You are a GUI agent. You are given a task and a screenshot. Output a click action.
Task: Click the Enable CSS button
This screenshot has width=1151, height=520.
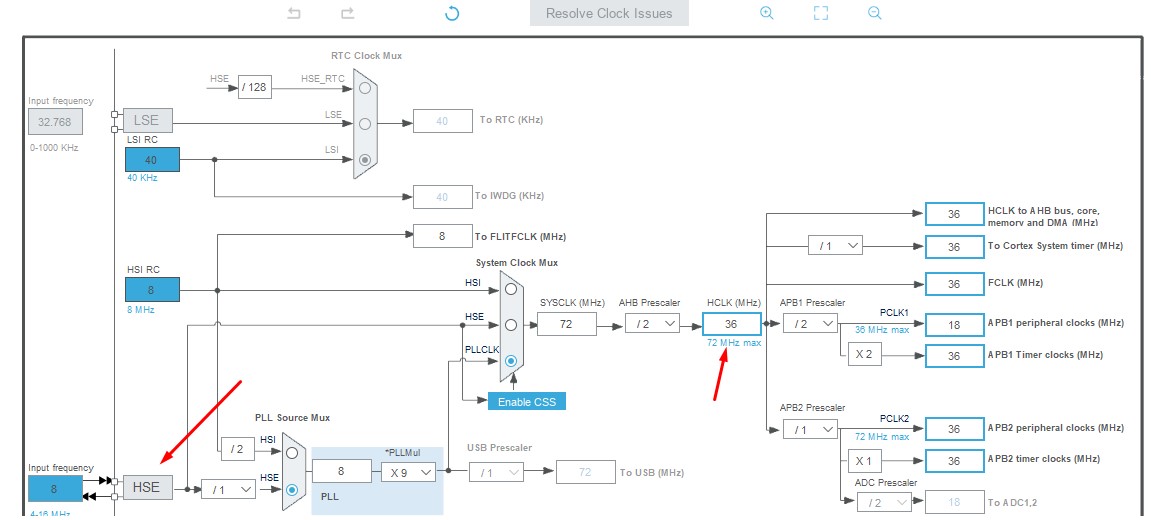point(526,401)
